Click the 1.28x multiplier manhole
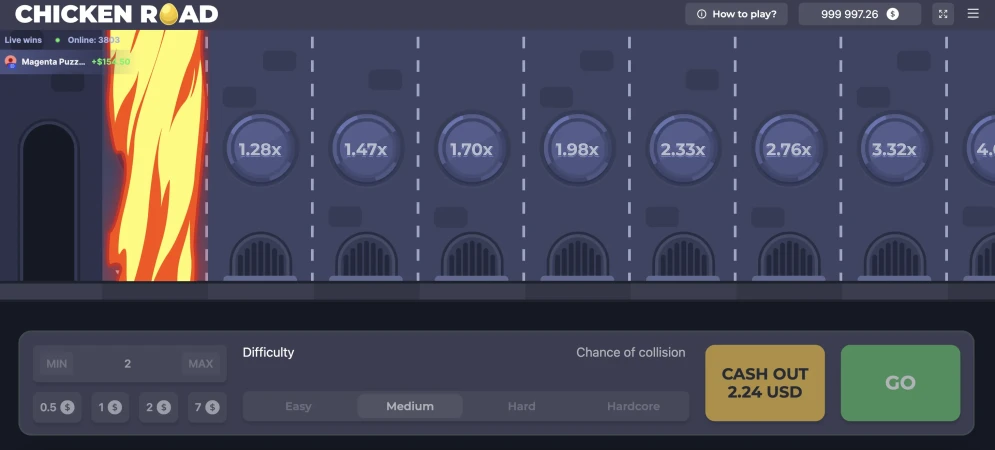The width and height of the screenshot is (995, 450). coord(260,150)
